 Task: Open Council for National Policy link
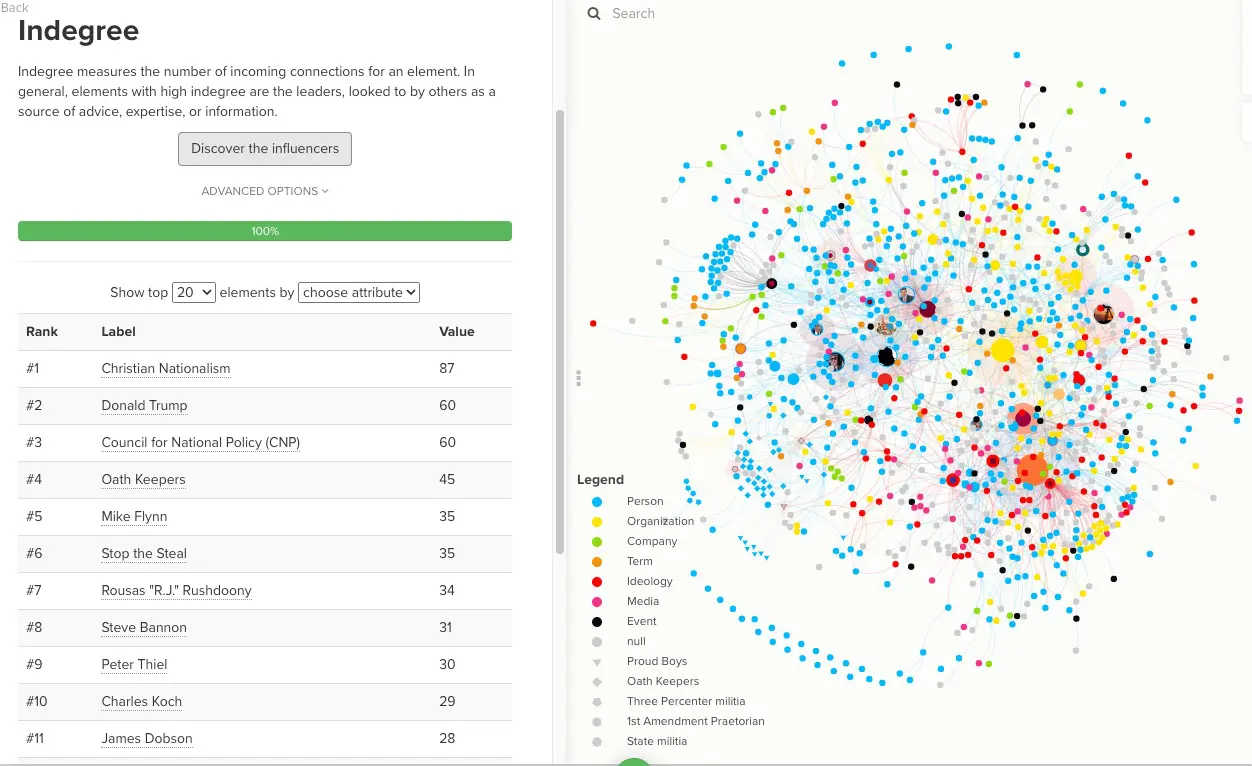tap(200, 443)
